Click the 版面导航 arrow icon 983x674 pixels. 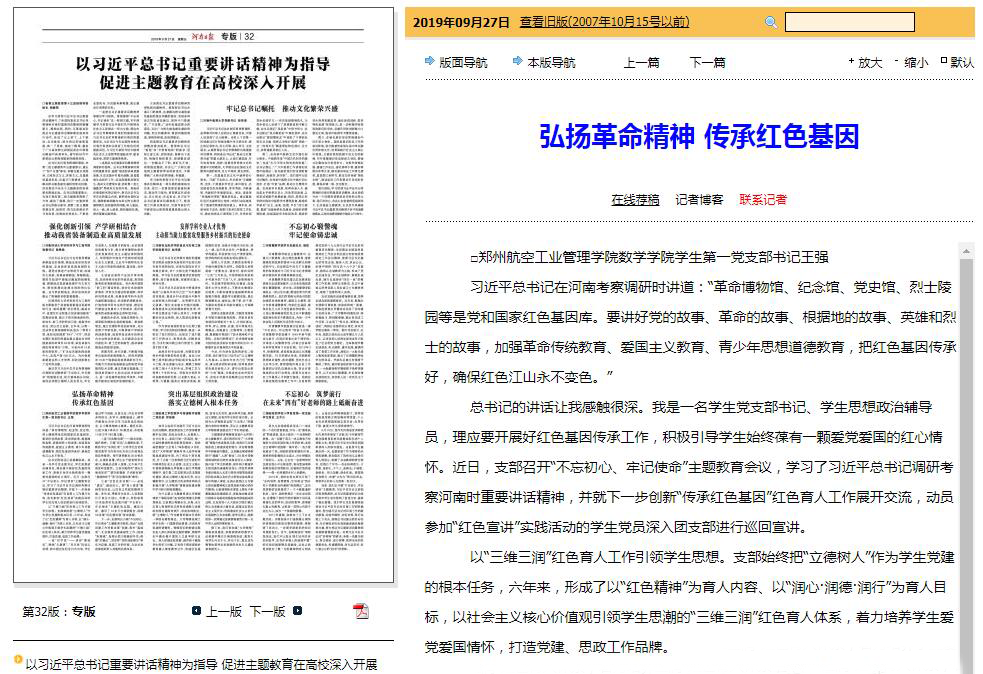click(x=429, y=61)
